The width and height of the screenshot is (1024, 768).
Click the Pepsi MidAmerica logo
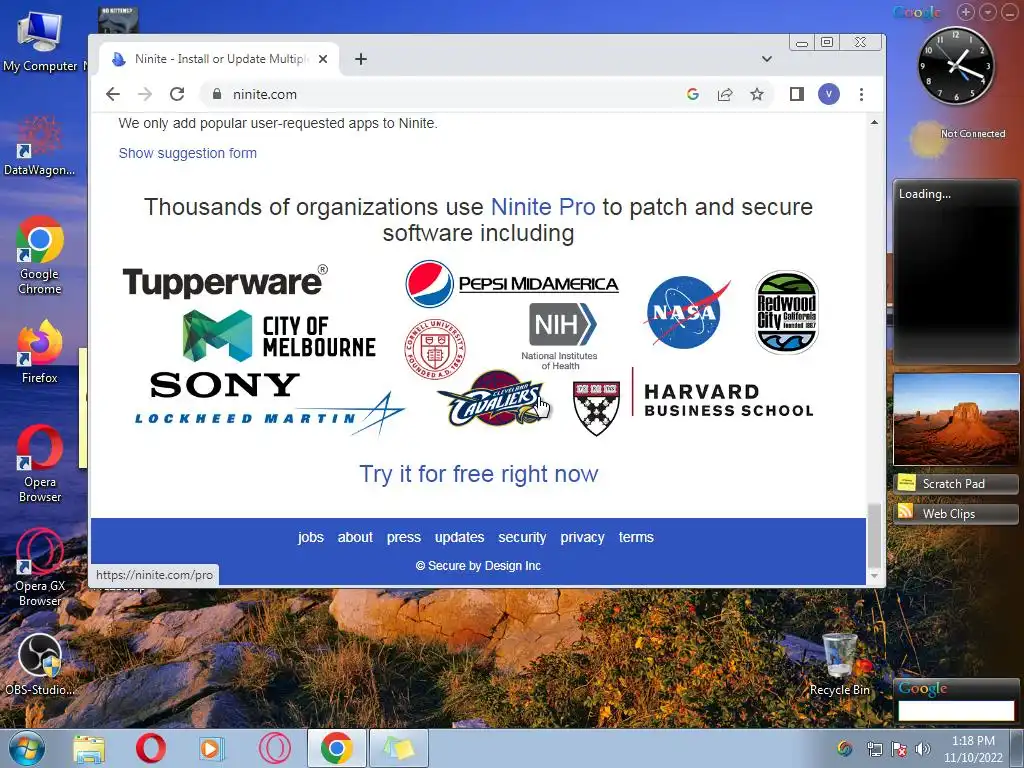pyautogui.click(x=511, y=283)
